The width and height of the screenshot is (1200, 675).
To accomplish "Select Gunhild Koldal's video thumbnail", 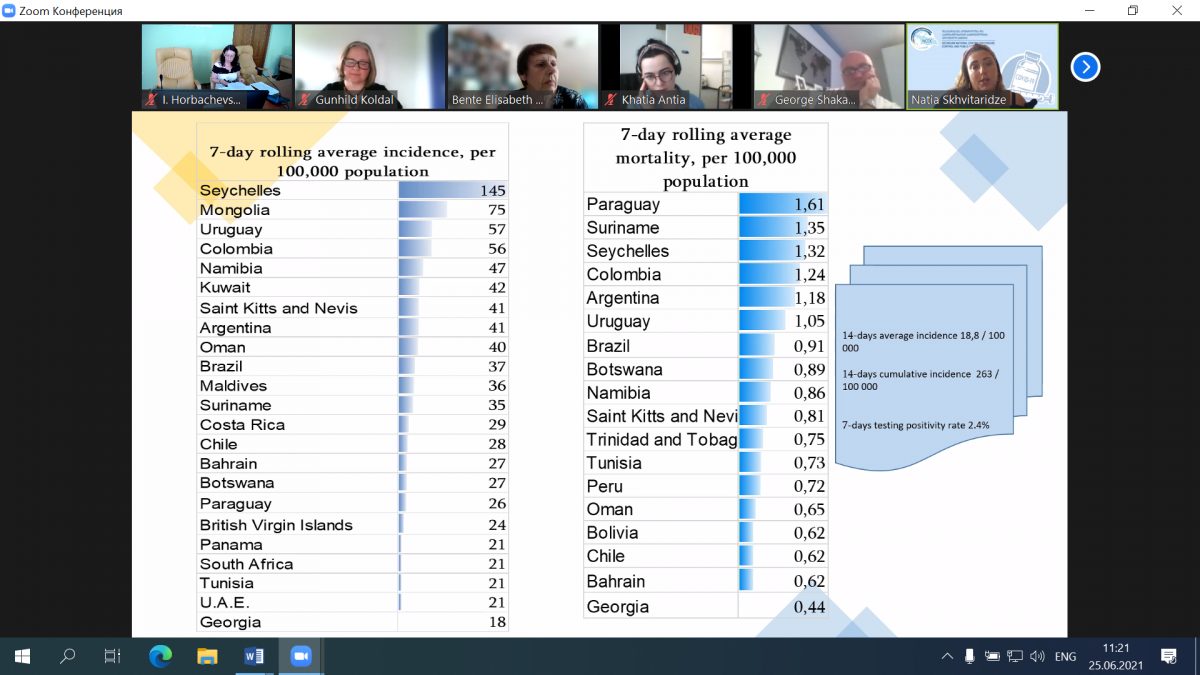I will click(370, 66).
